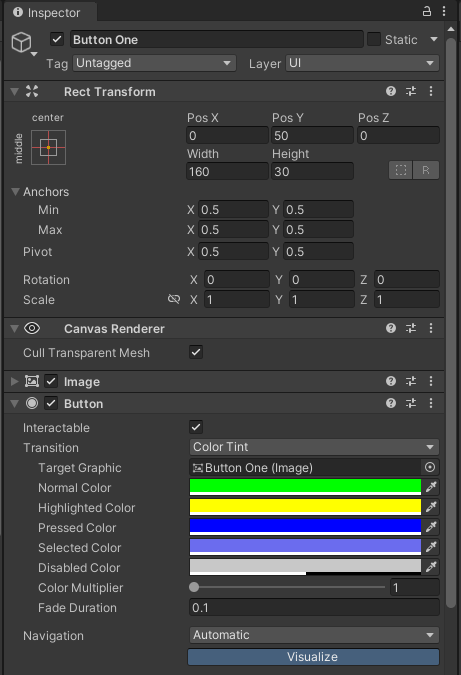This screenshot has height=675, width=461.
Task: Click the Target Graphic object picker circle
Action: tap(430, 468)
